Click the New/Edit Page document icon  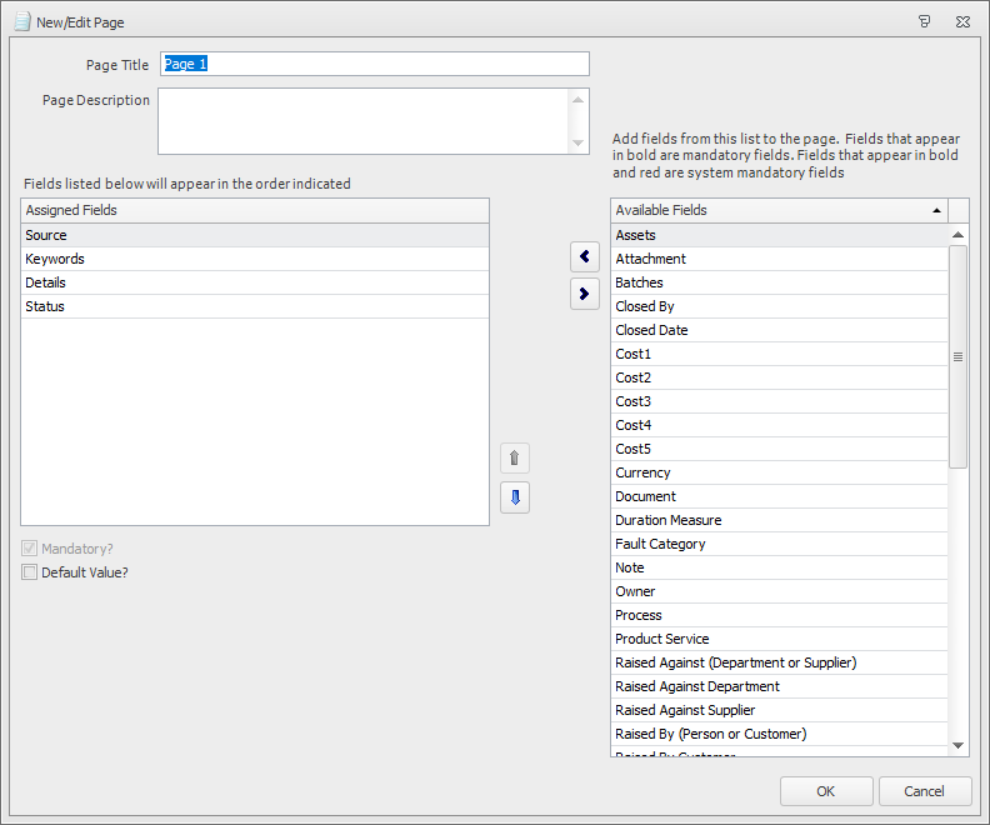coord(22,22)
